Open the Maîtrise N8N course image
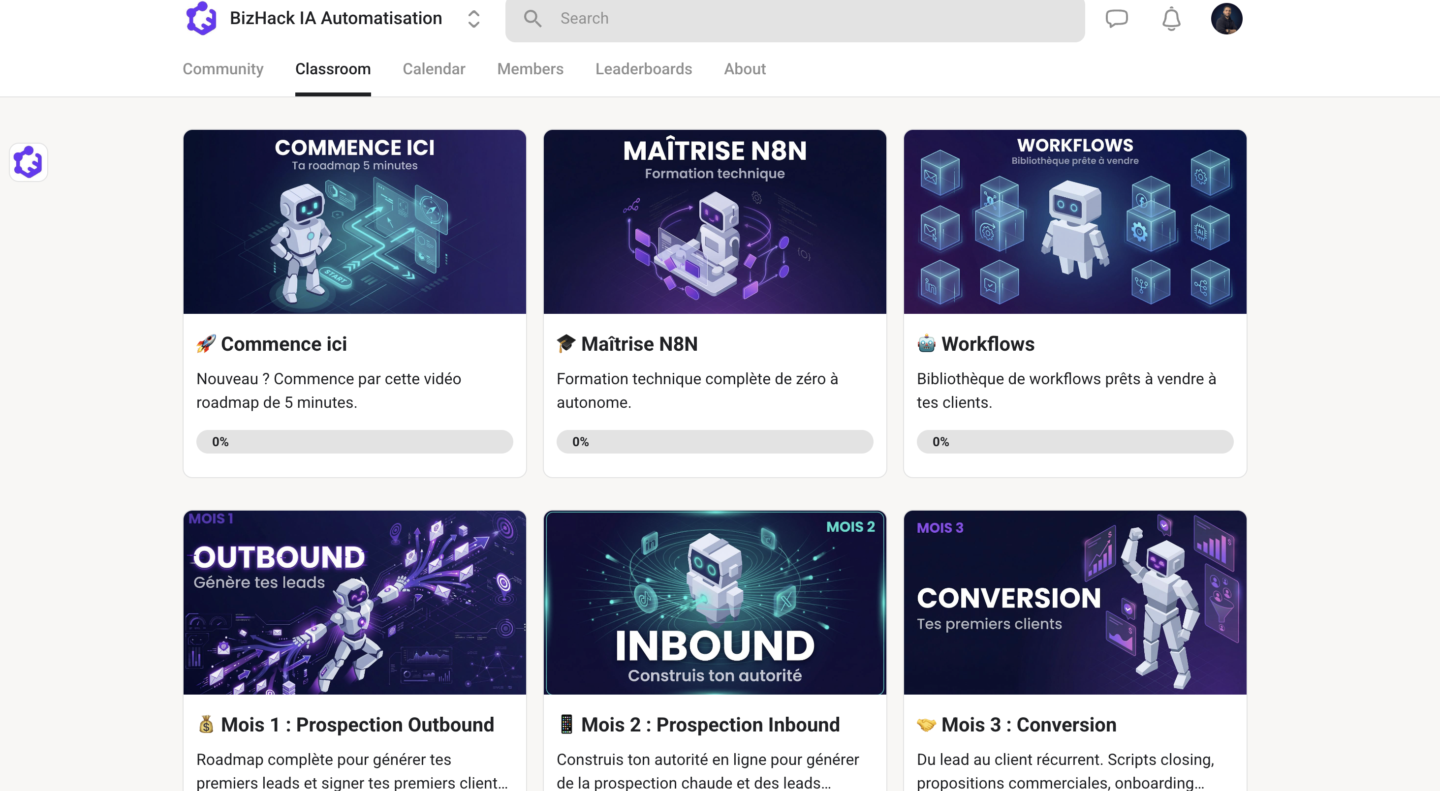This screenshot has width=1440, height=791. (x=715, y=222)
